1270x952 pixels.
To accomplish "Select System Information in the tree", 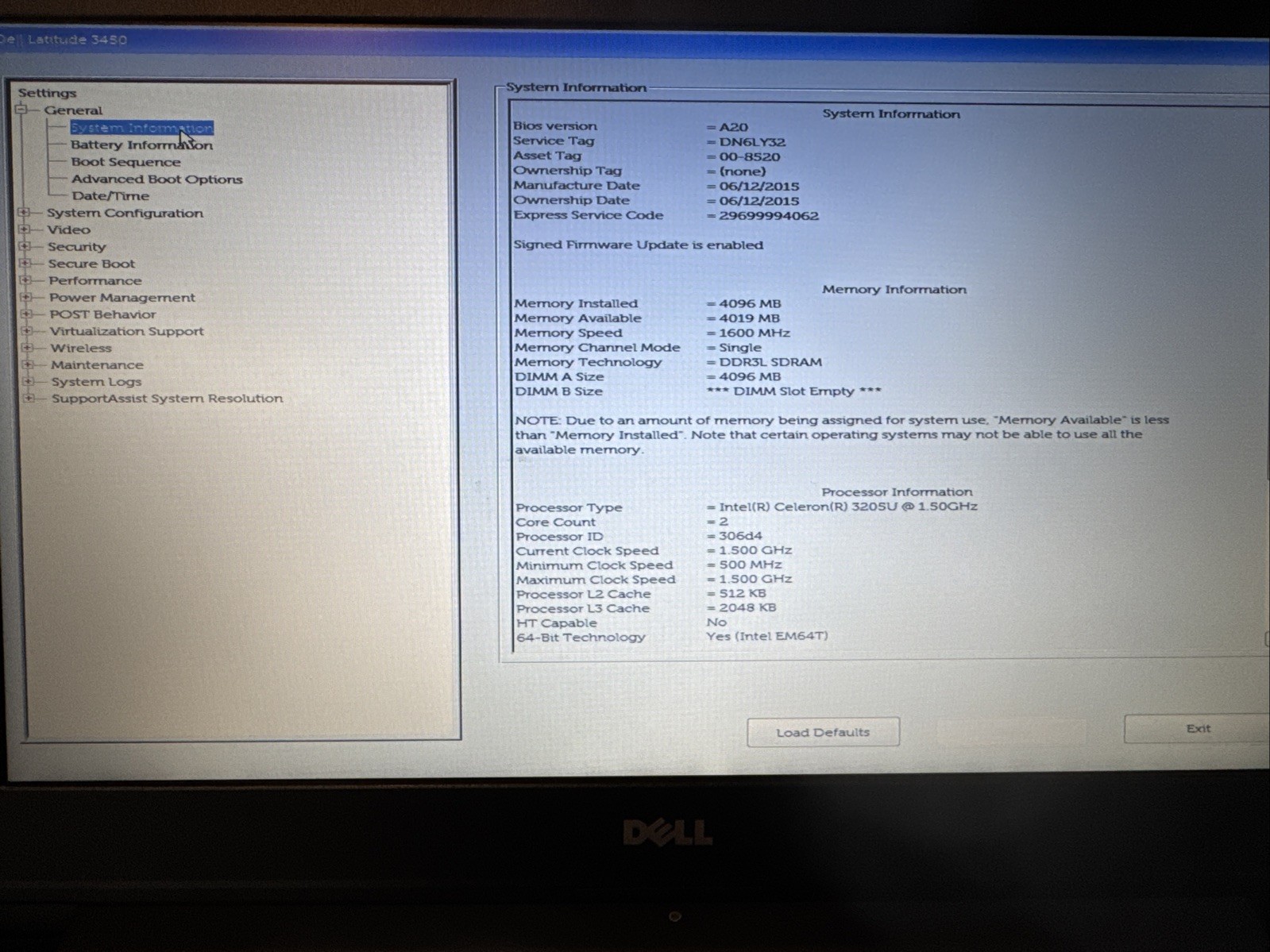I will (x=141, y=128).
